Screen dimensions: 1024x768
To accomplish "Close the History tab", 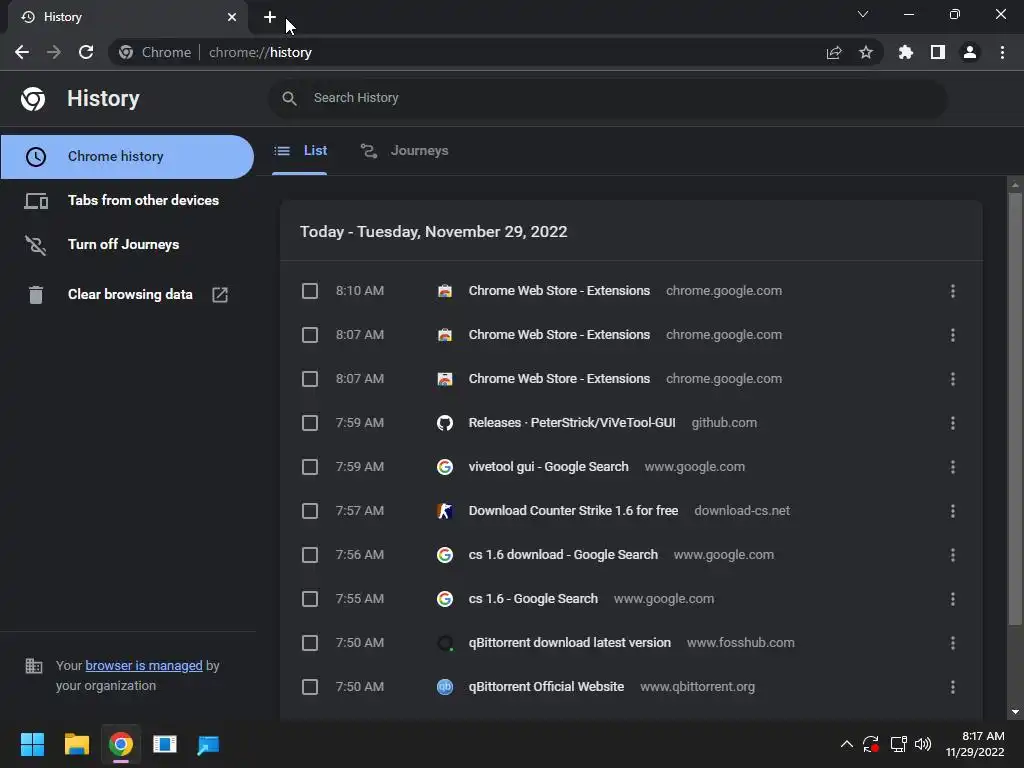I will tap(232, 17).
